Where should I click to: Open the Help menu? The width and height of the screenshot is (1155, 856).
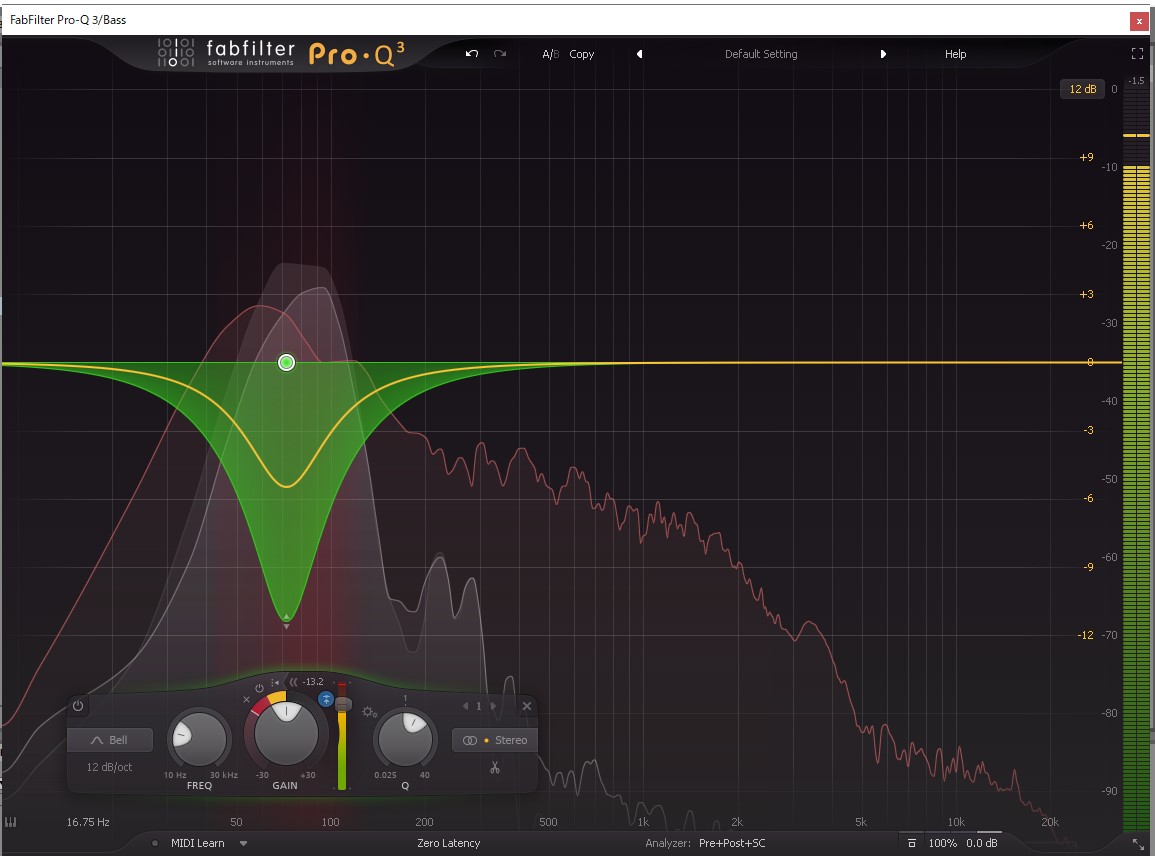coord(955,54)
